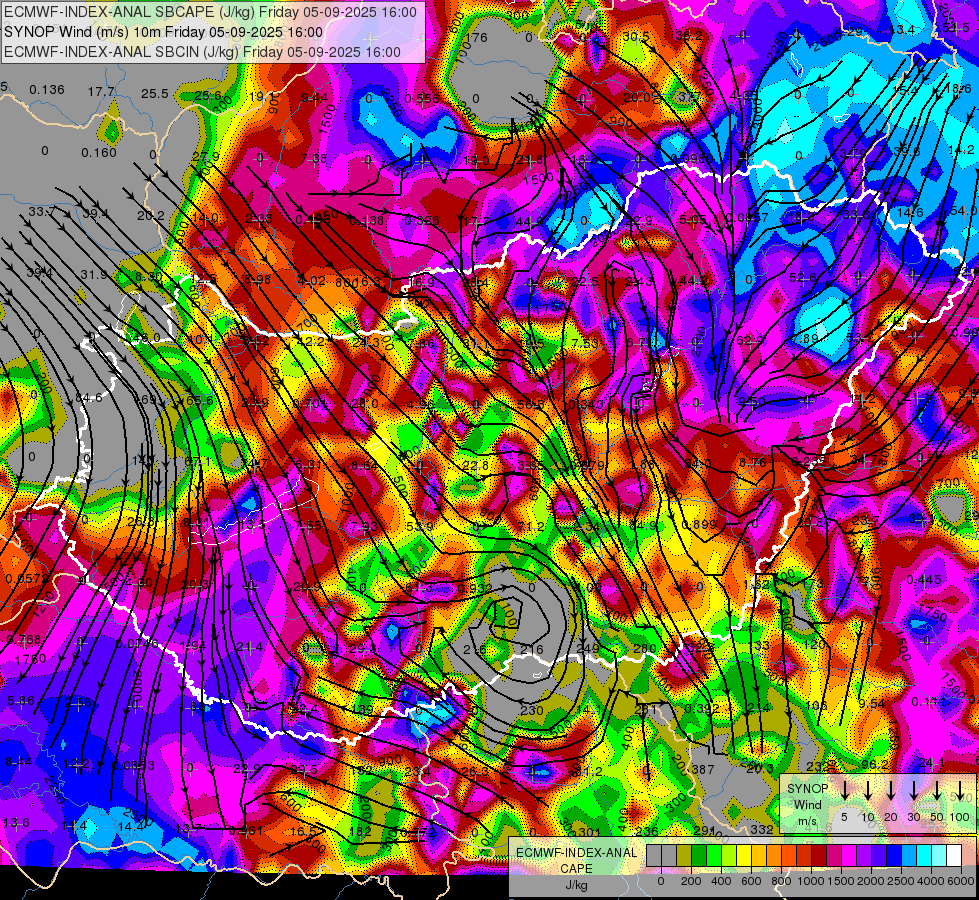This screenshot has height=900, width=979.
Task: Click the station value 0.138
Action: (x=367, y=220)
